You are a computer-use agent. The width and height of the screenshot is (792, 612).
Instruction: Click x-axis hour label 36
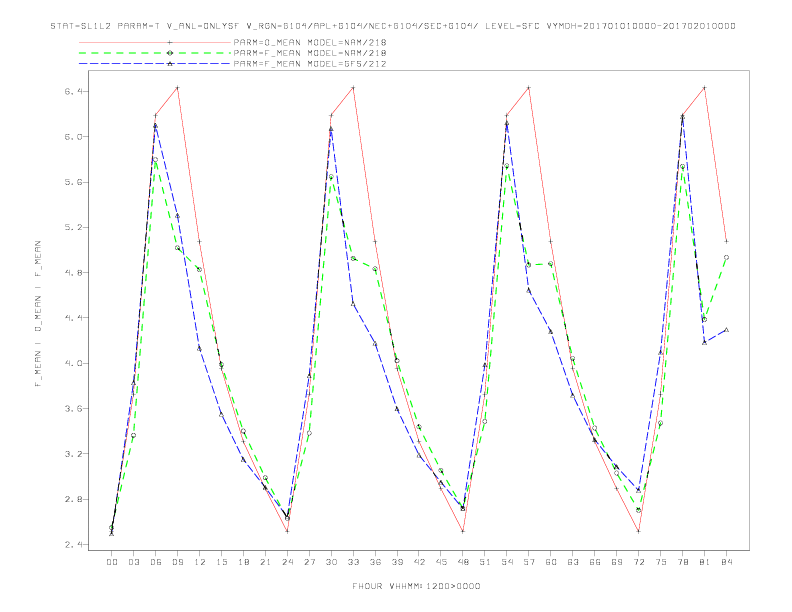click(375, 562)
